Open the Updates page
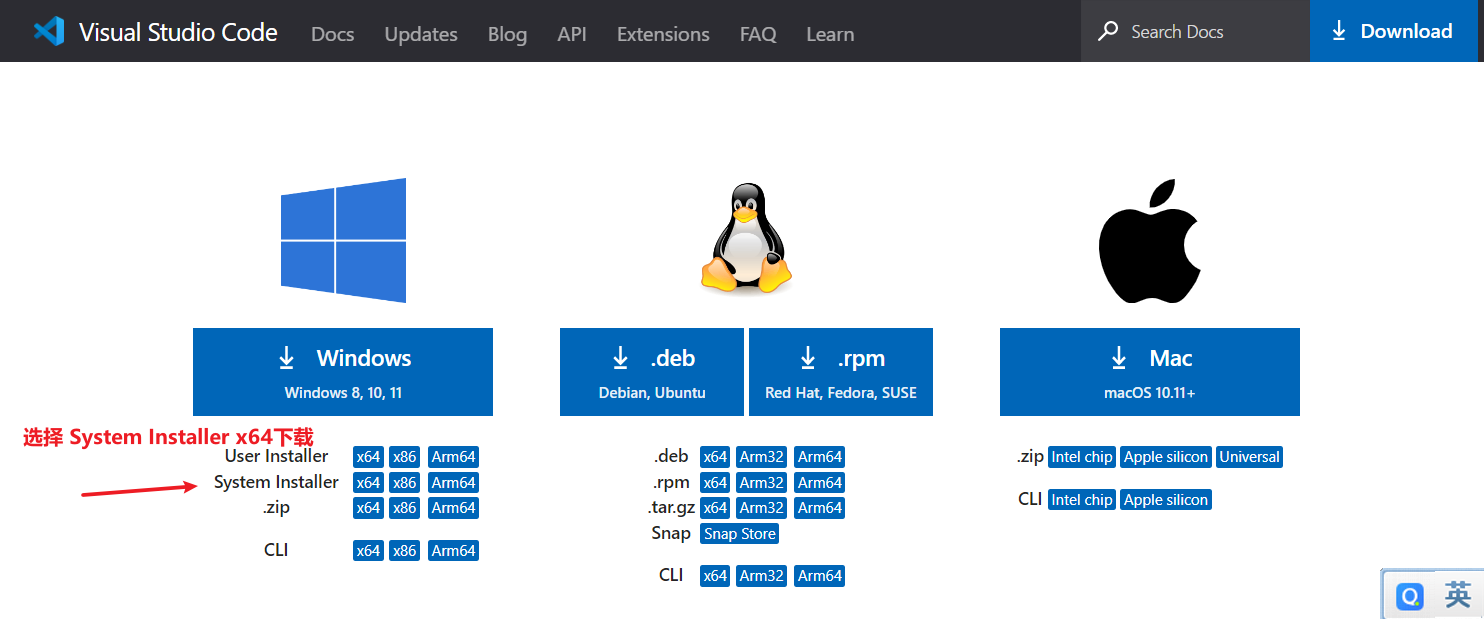 [421, 34]
